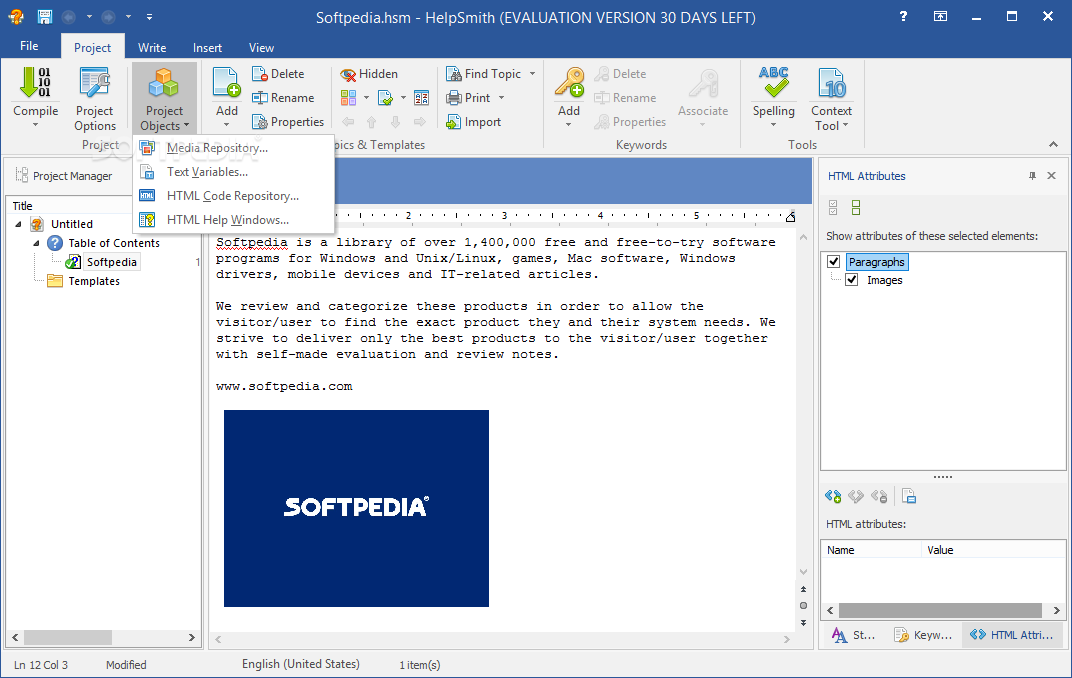The image size is (1072, 678).
Task: Open HTML Code Repository entry
Action: 233,195
